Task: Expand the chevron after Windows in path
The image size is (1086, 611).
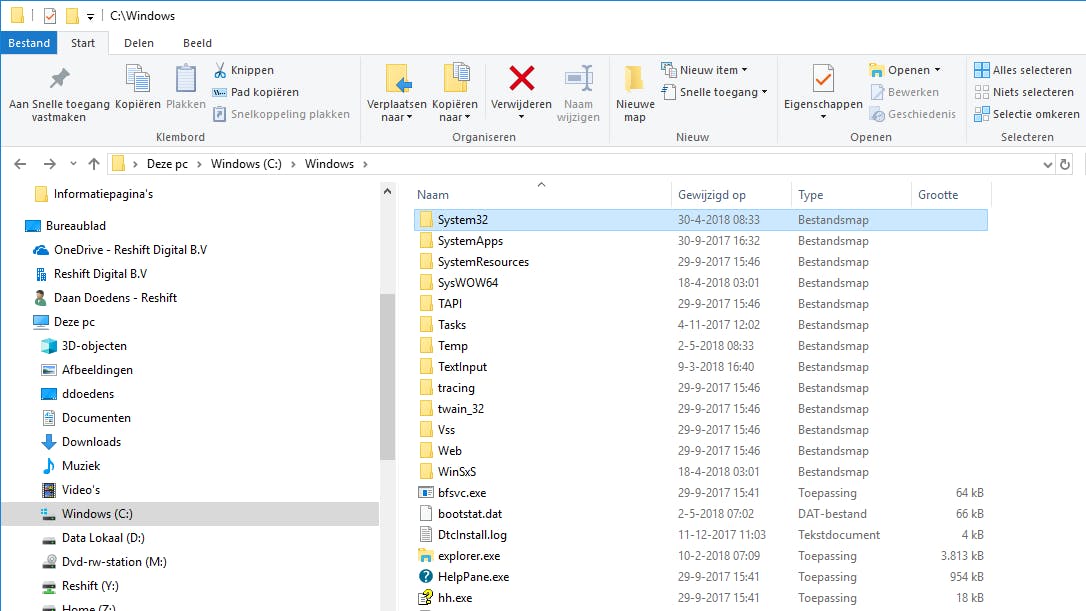Action: tap(365, 164)
